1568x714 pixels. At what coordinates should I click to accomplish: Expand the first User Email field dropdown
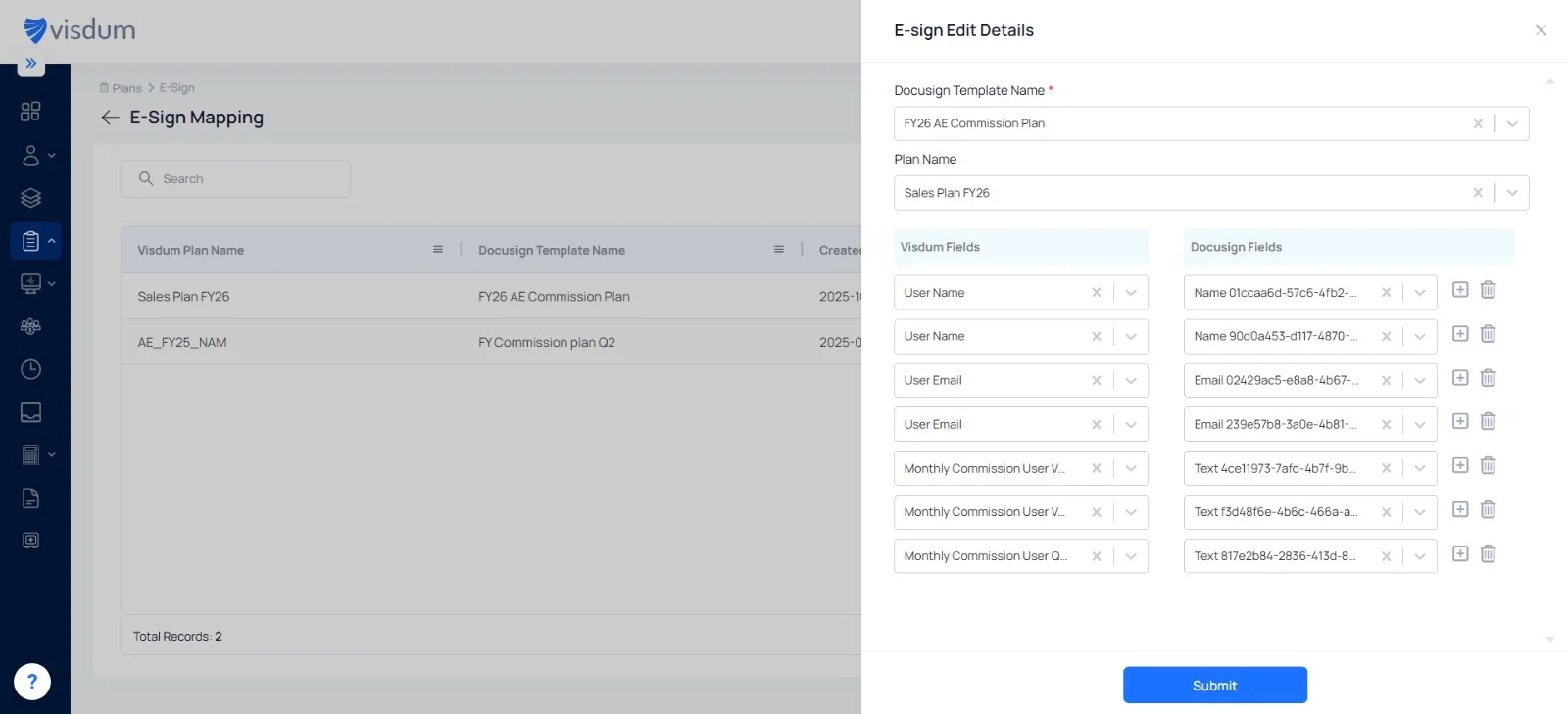pyautogui.click(x=1131, y=380)
